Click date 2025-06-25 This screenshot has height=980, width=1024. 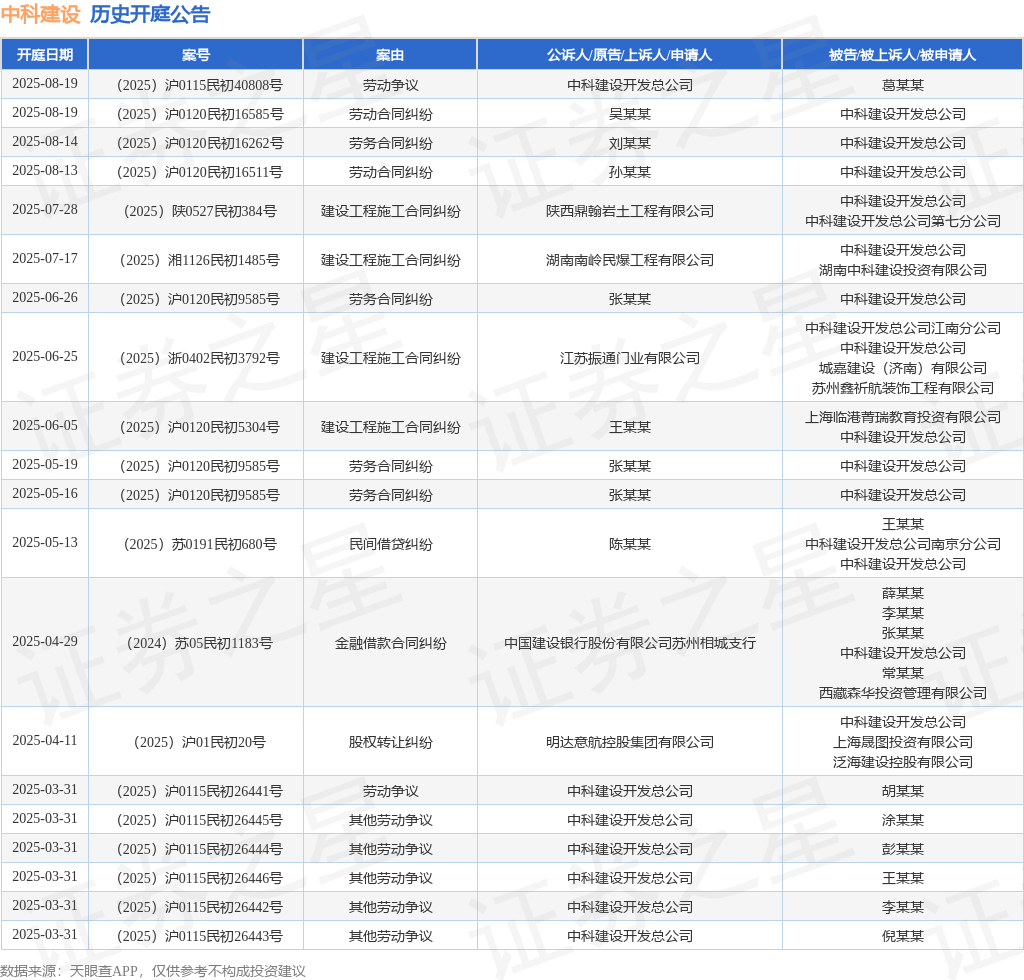point(44,356)
